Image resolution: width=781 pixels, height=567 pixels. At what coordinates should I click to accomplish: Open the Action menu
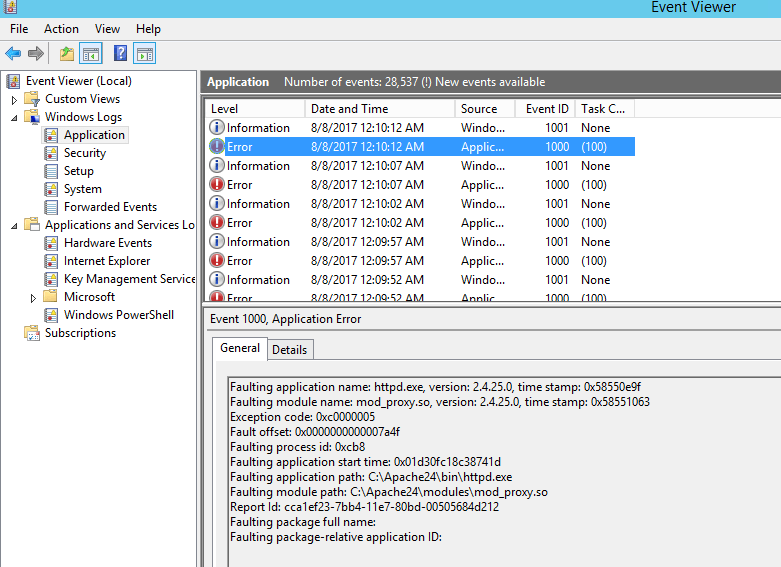(x=61, y=29)
